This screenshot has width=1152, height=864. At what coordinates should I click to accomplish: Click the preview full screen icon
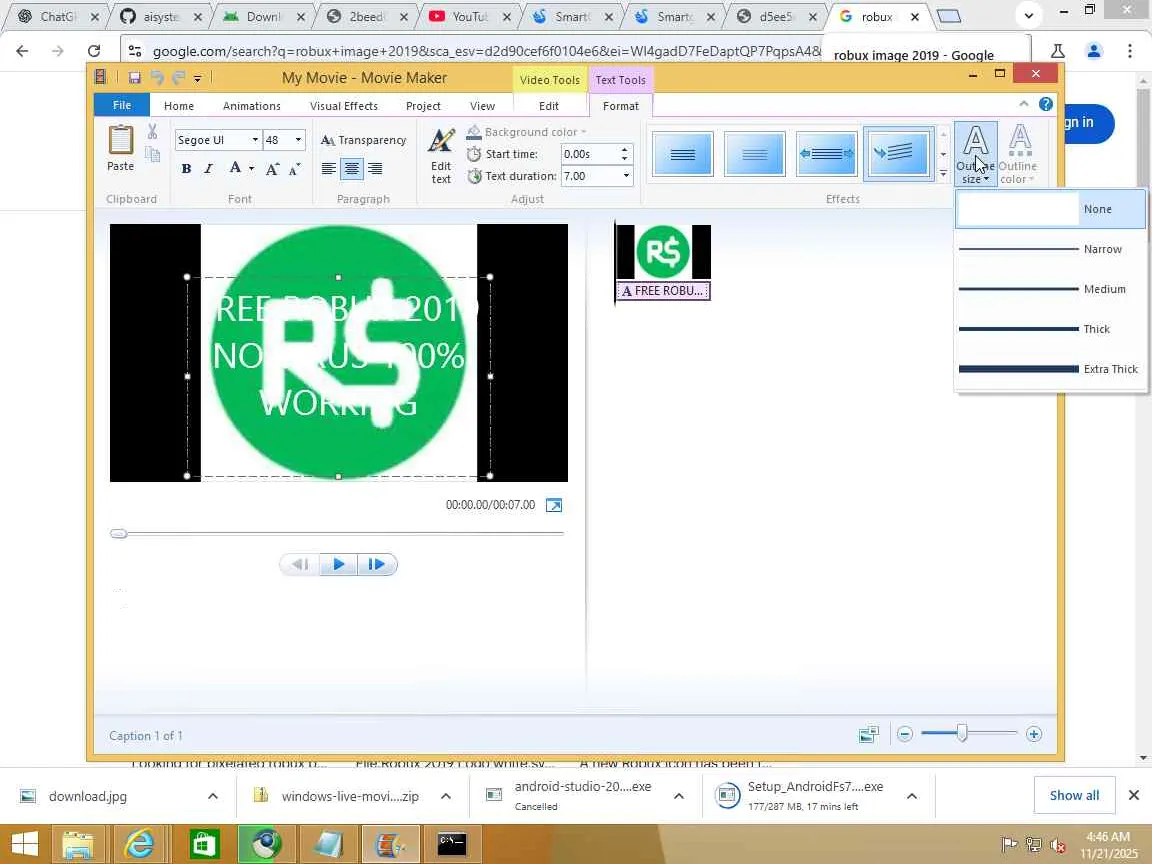click(x=554, y=505)
